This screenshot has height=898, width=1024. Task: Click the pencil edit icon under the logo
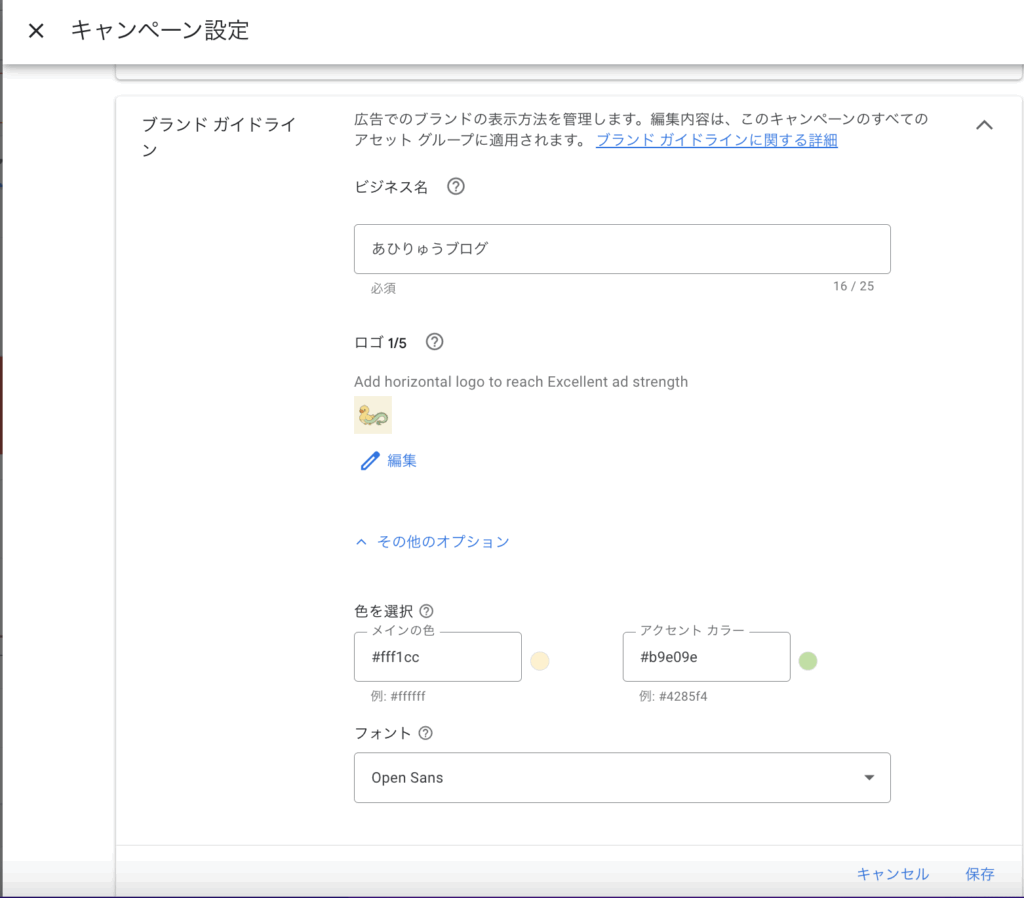click(x=370, y=461)
